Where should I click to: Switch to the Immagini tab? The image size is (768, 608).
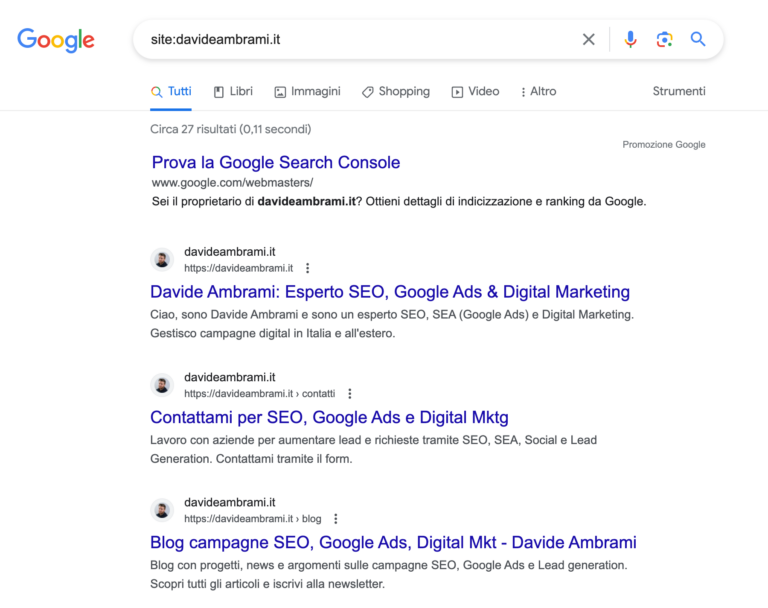[x=308, y=92]
